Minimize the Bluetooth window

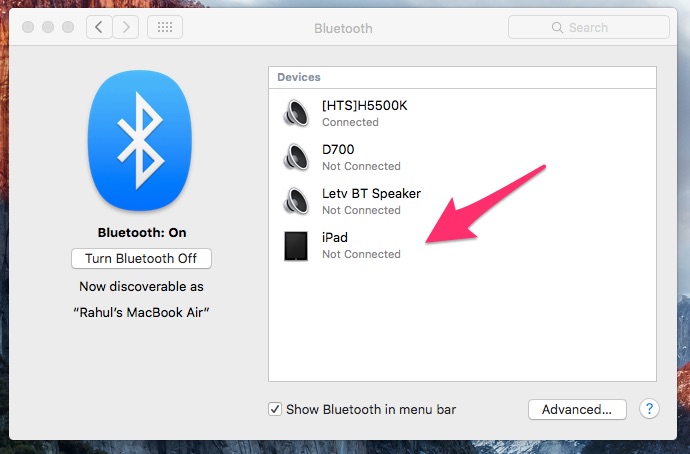pyautogui.click(x=48, y=27)
